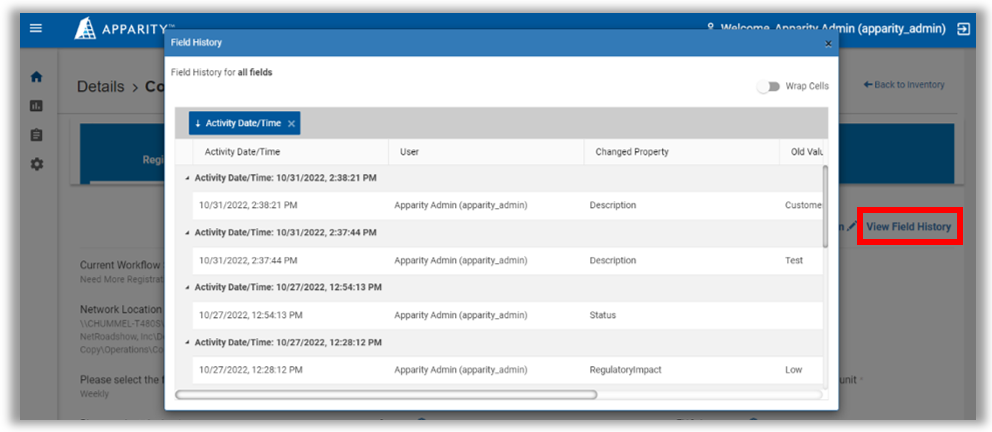Select the 'Description' cell in the 2:37:44 PM row
The height and width of the screenshot is (432, 992).
point(681,260)
